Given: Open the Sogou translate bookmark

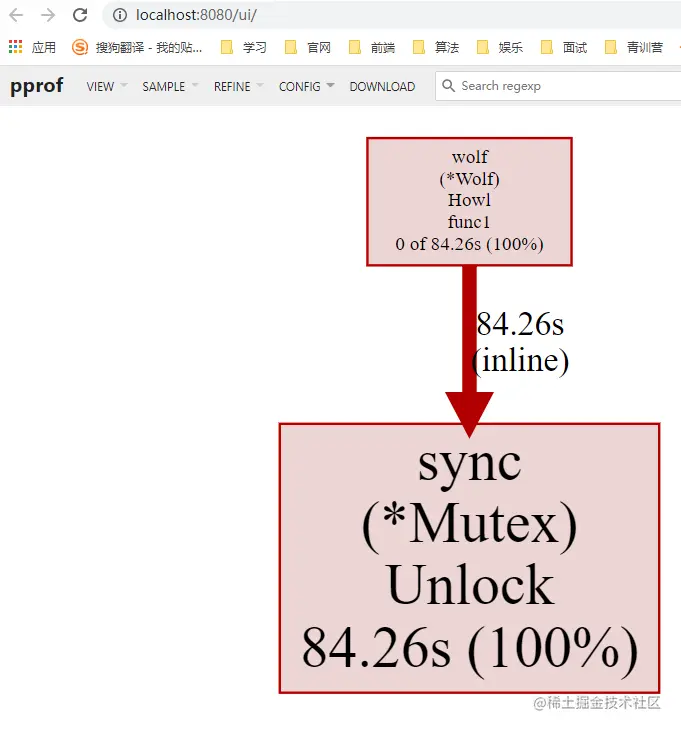Looking at the screenshot, I should tap(137, 47).
